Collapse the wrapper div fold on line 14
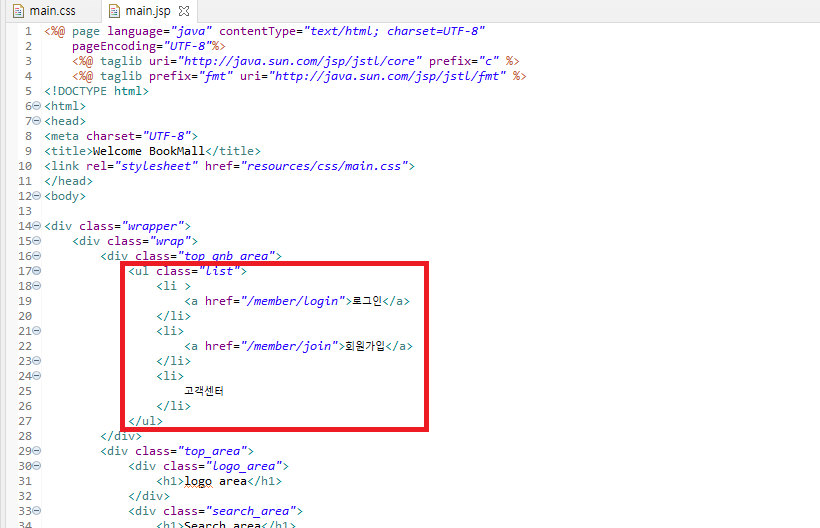The width and height of the screenshot is (820, 528). tap(37, 226)
